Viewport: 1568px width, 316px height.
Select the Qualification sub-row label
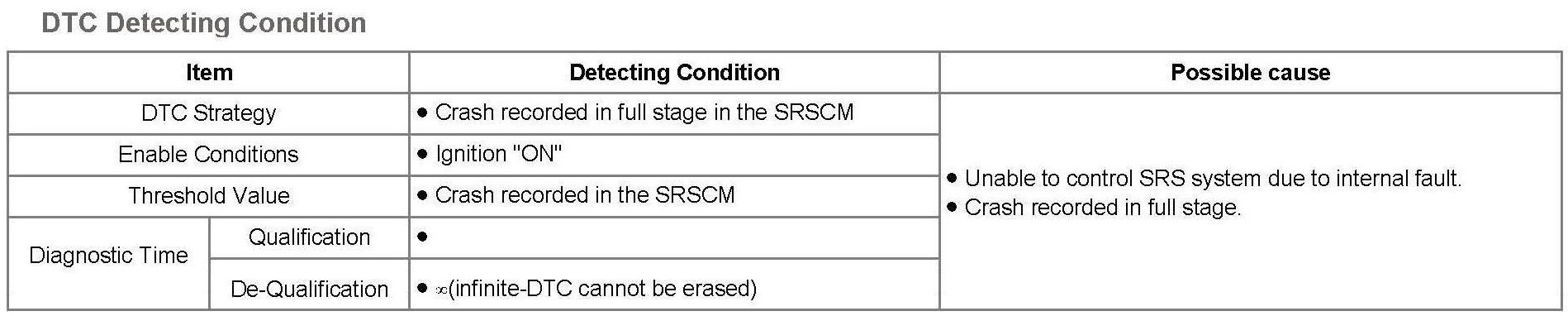[309, 237]
